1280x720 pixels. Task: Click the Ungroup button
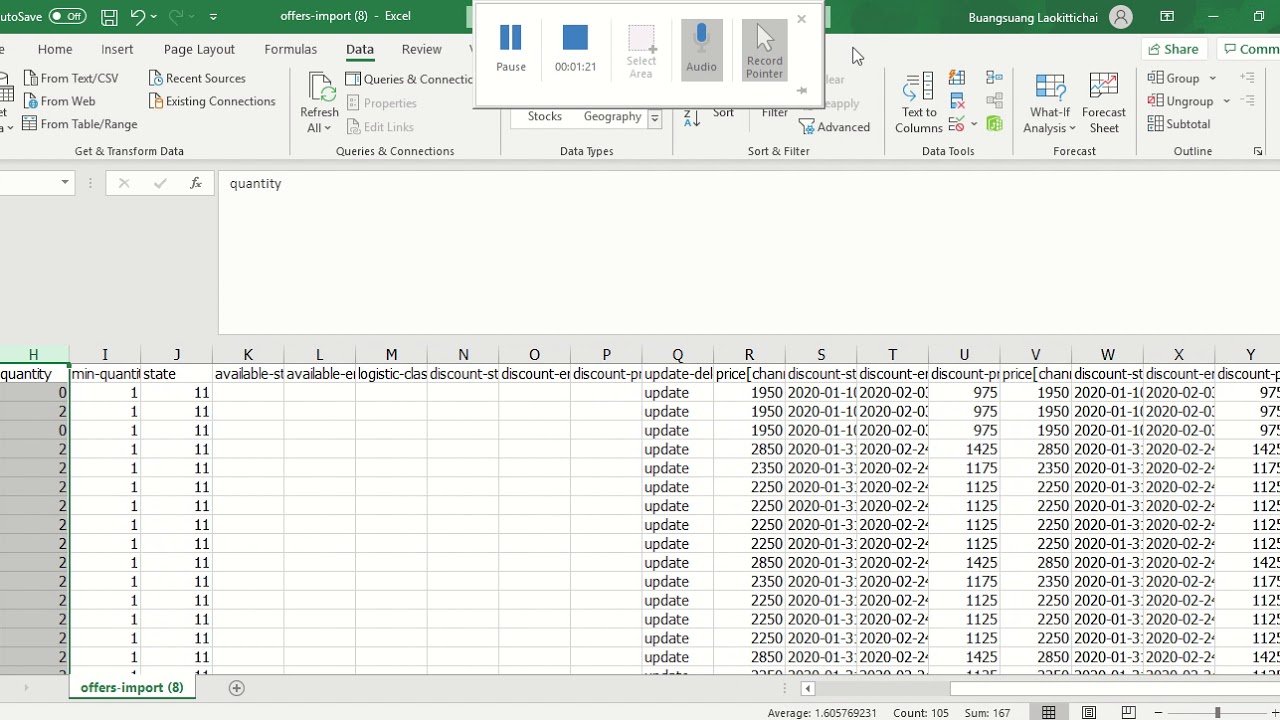click(1180, 101)
